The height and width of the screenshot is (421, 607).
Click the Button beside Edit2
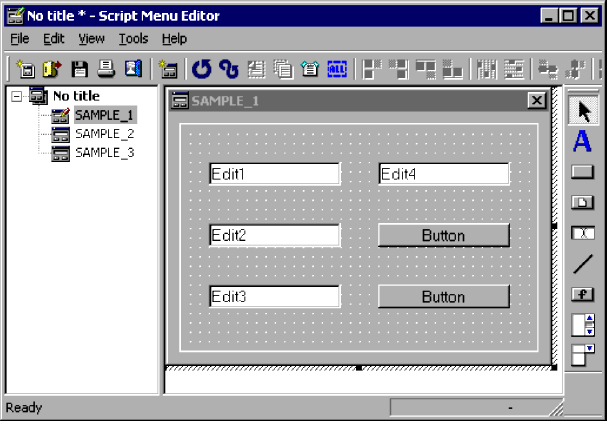point(444,235)
